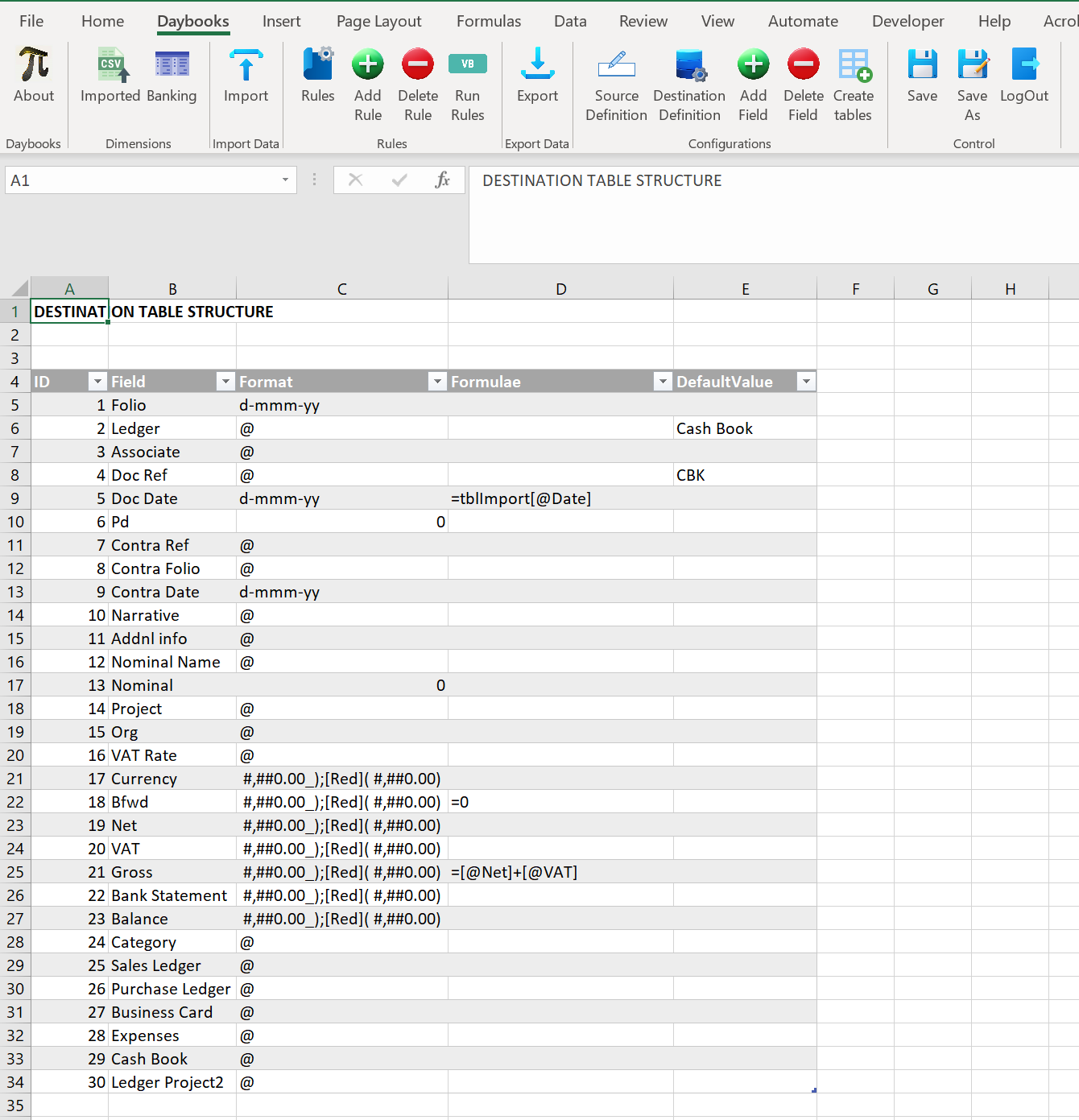This screenshot has width=1079, height=1120.
Task: Click the Save As icon
Action: (973, 64)
